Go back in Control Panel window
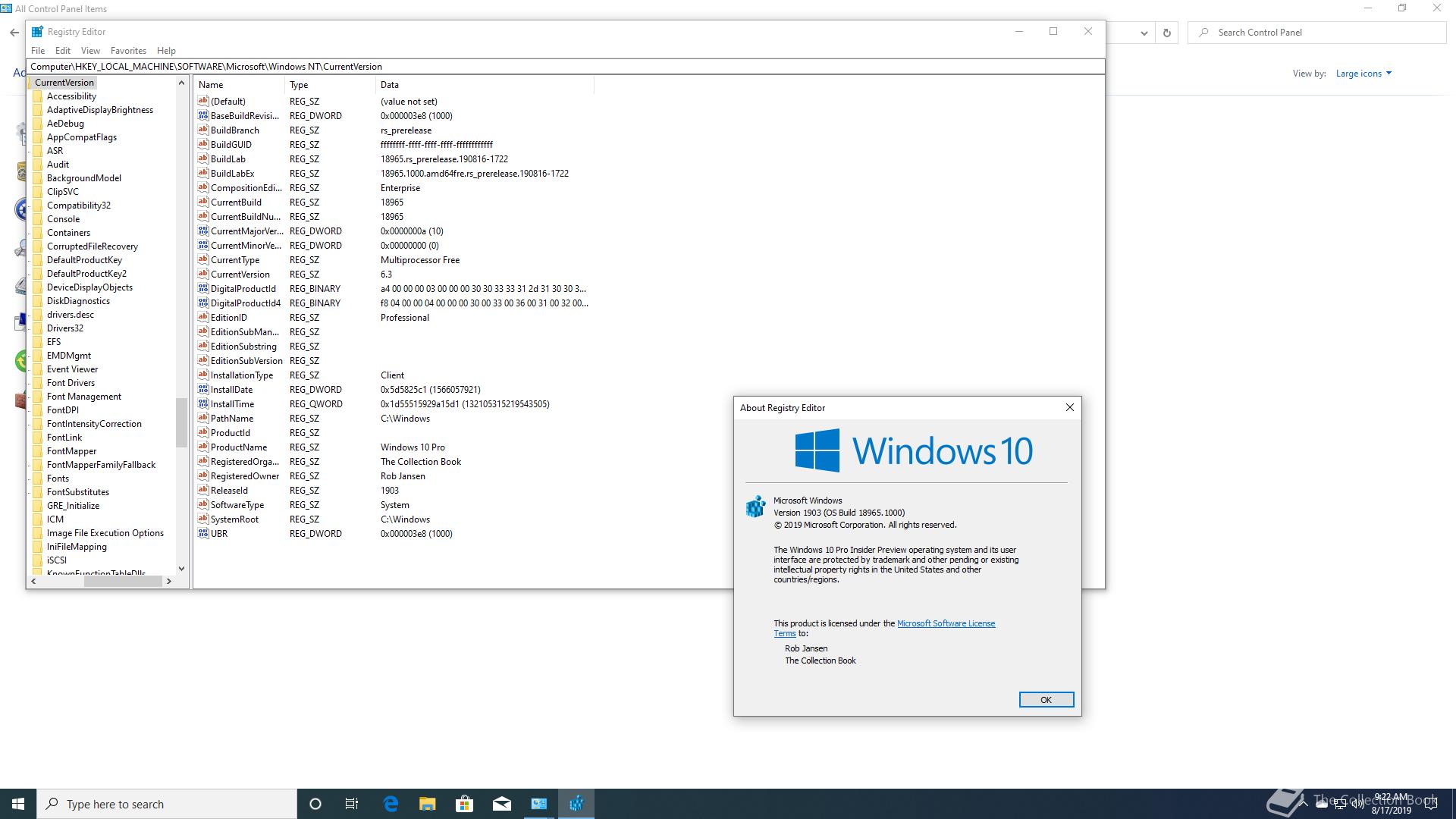The height and width of the screenshot is (819, 1456). [x=14, y=33]
